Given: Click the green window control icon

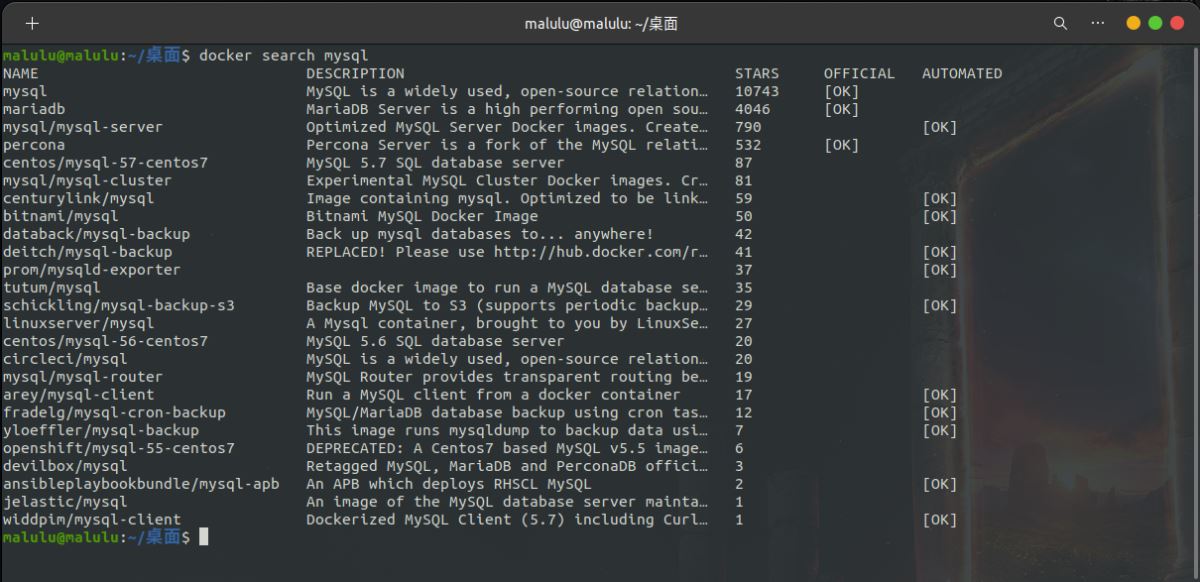Looking at the screenshot, I should 1157,21.
